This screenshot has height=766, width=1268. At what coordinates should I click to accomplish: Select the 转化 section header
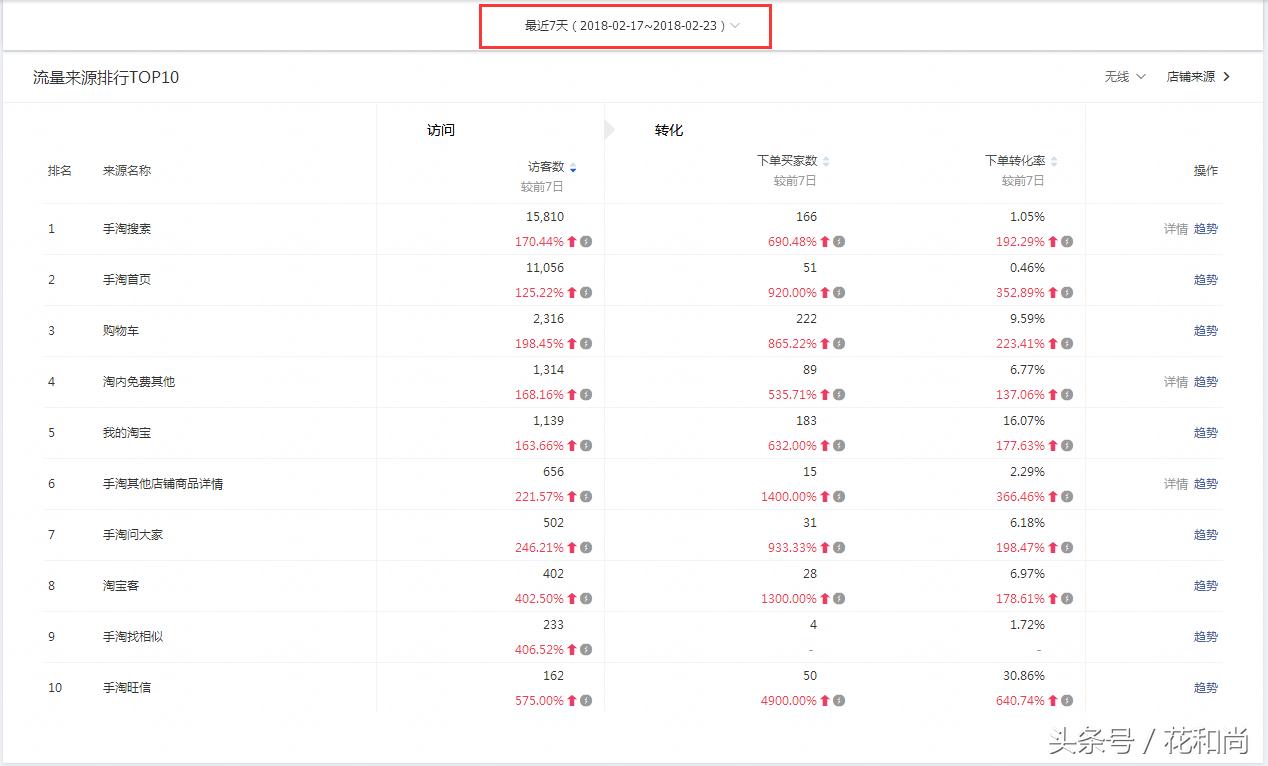coord(668,129)
